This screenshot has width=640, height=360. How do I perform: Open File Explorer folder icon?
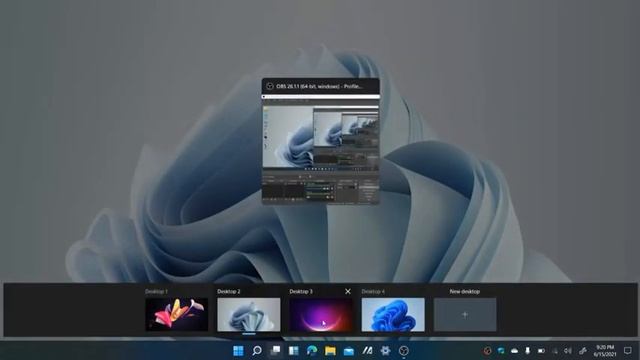[330, 351]
